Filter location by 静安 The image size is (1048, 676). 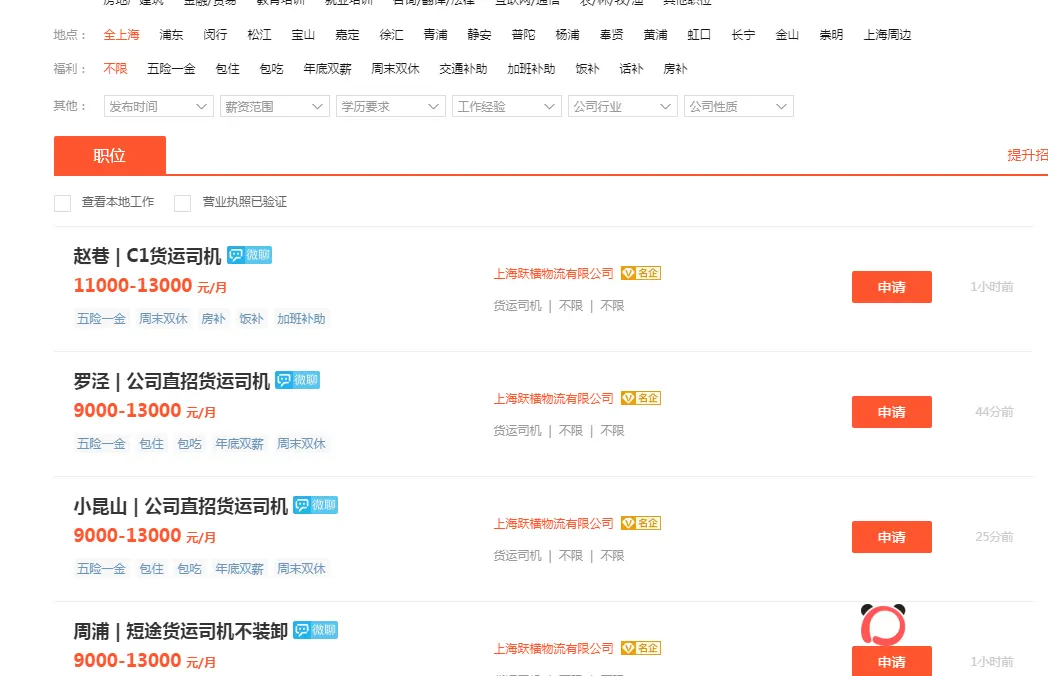[x=480, y=35]
